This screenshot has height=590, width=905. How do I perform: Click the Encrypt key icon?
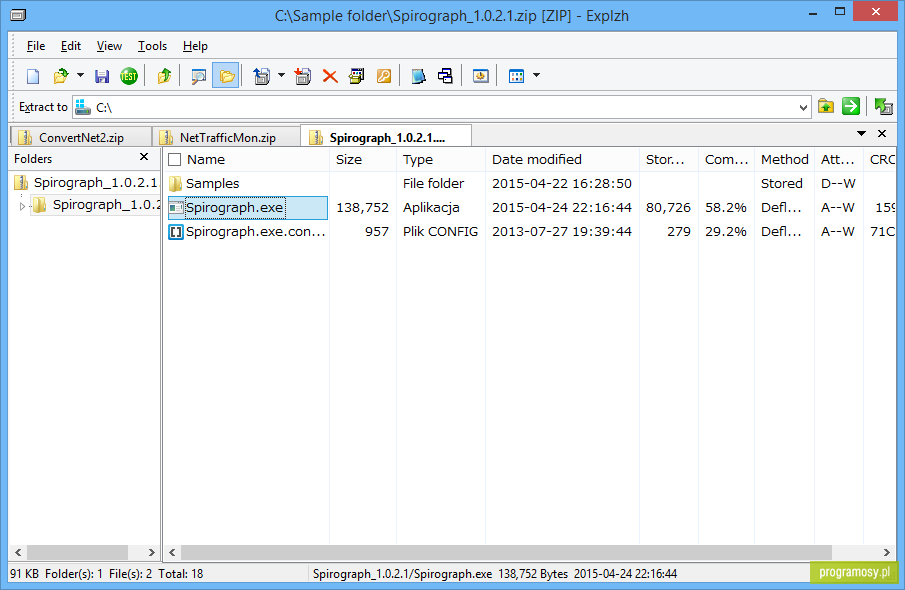click(384, 76)
